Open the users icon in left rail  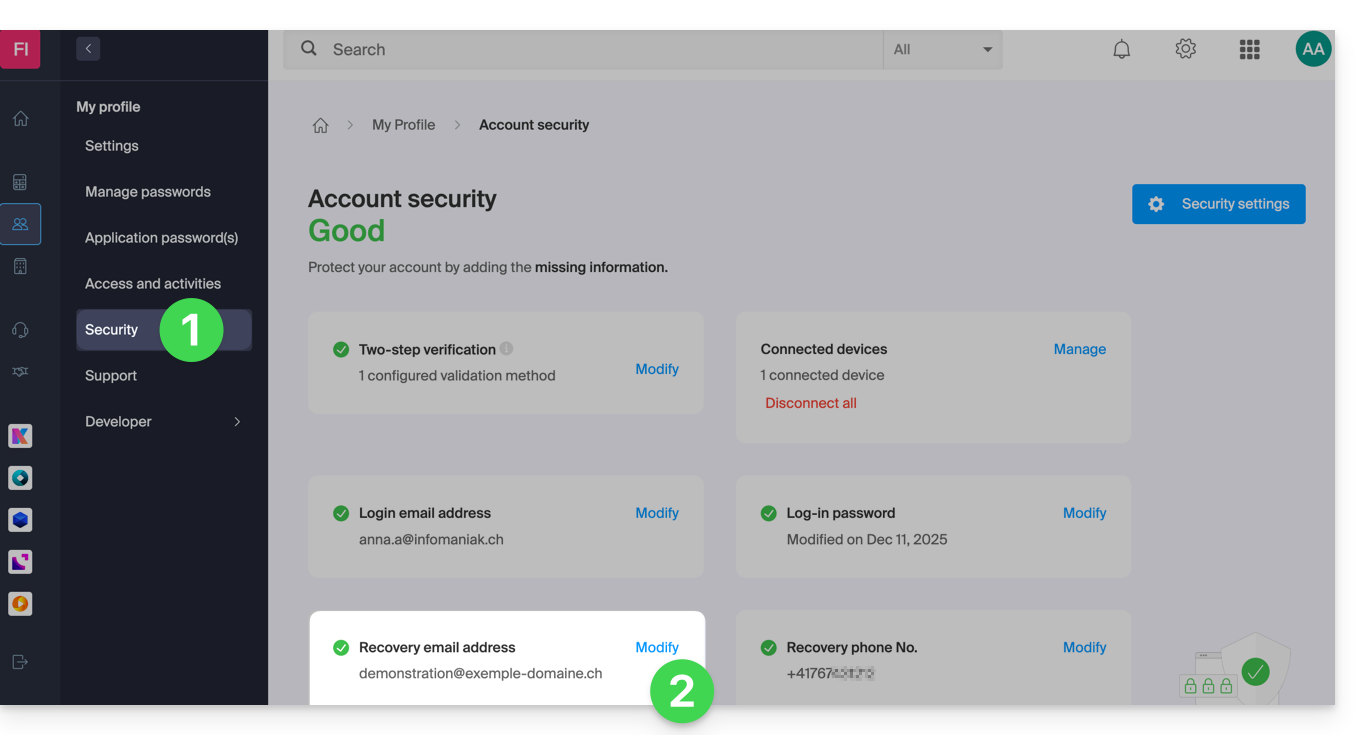(x=20, y=224)
